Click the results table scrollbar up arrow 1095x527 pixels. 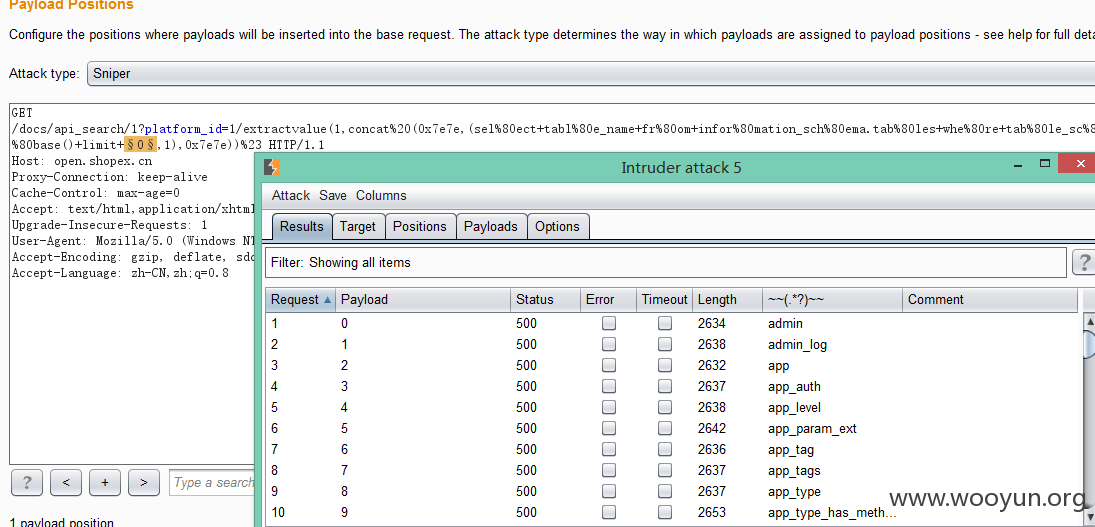point(1089,320)
